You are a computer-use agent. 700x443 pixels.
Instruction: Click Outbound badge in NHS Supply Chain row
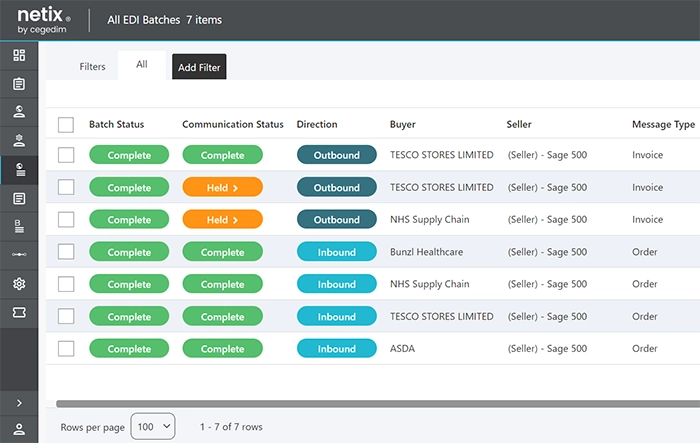coord(337,219)
